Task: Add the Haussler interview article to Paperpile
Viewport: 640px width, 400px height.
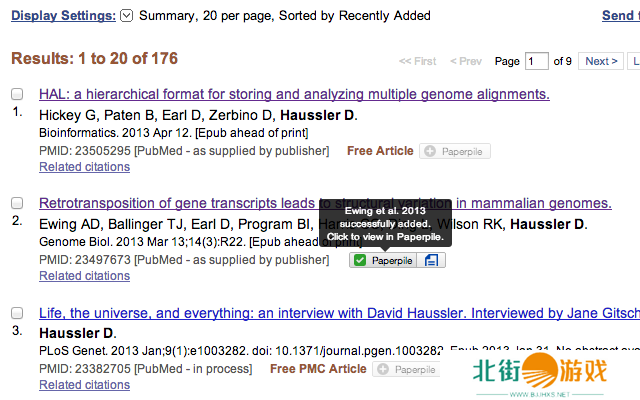Action: pos(407,369)
